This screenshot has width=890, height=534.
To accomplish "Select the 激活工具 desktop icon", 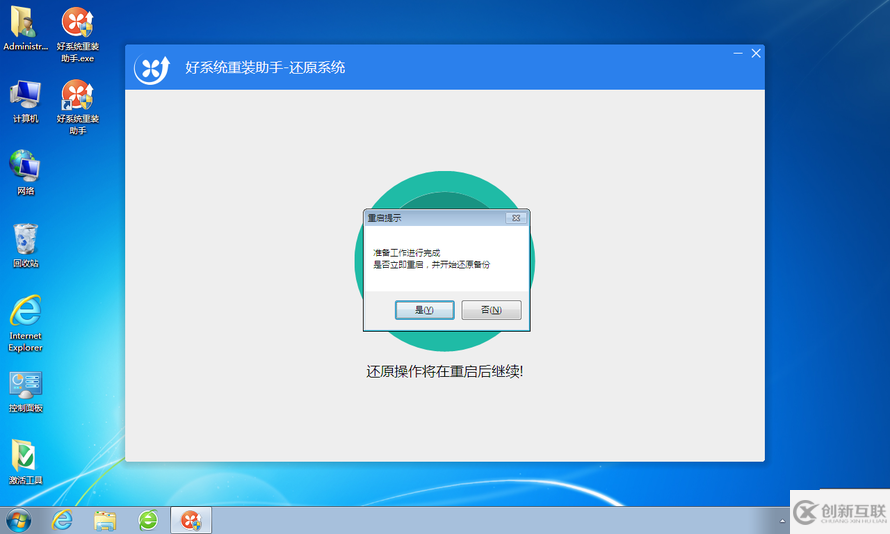I will tap(26, 462).
